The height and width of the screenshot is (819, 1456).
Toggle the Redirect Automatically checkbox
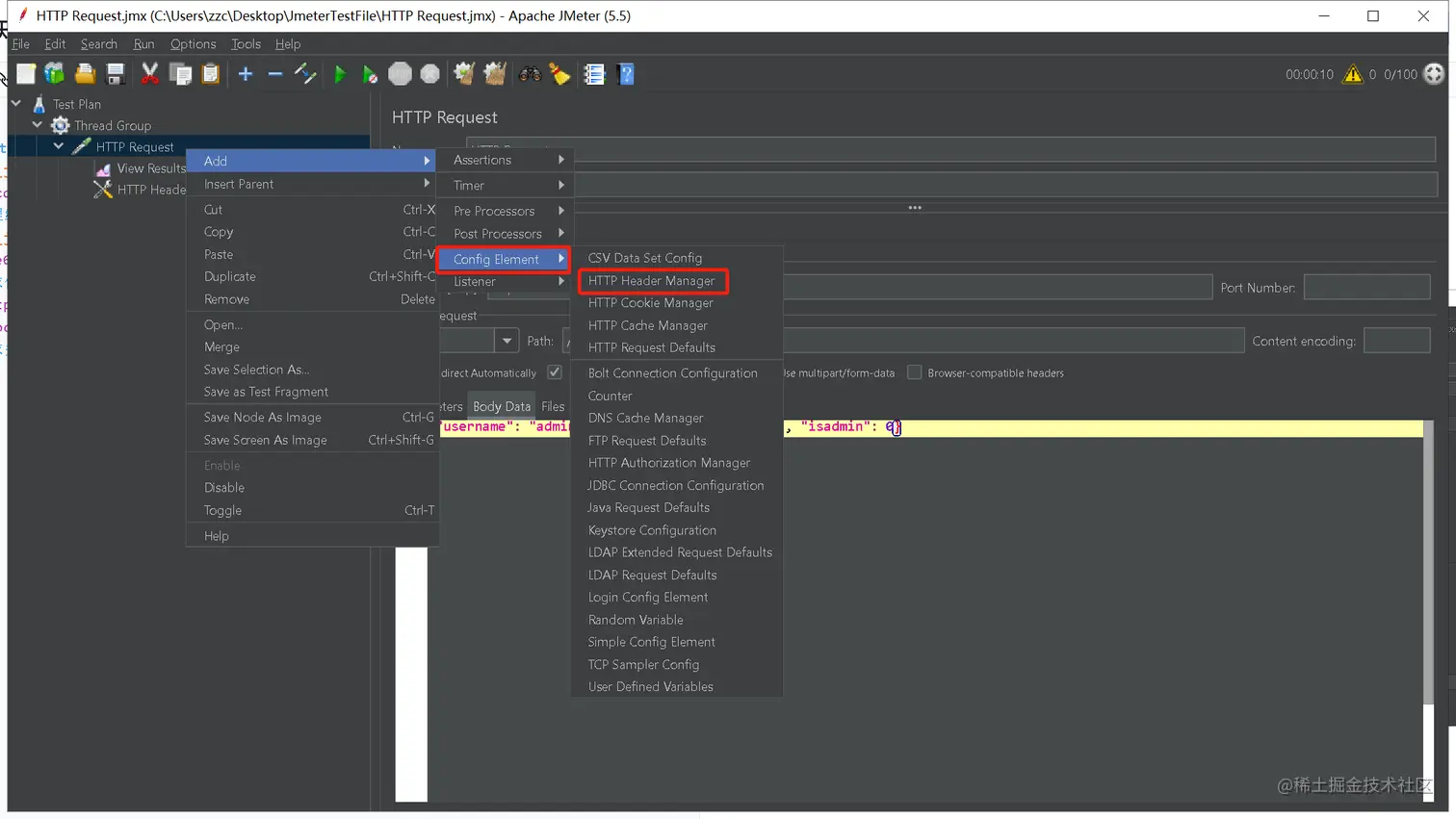click(x=555, y=372)
